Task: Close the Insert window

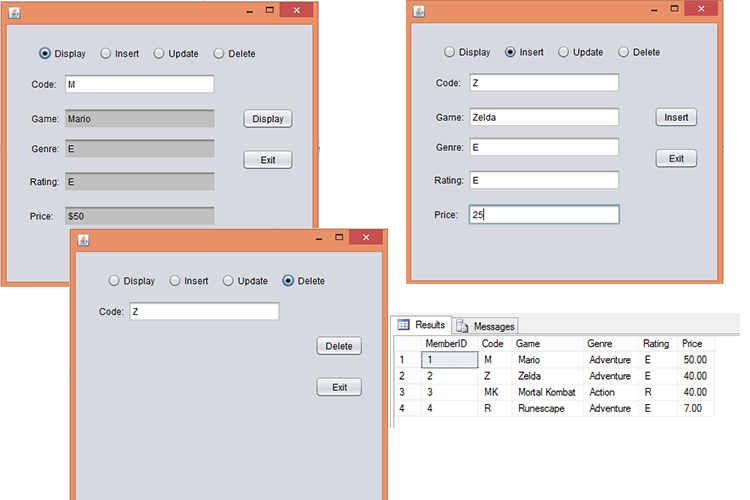Action: (x=701, y=9)
